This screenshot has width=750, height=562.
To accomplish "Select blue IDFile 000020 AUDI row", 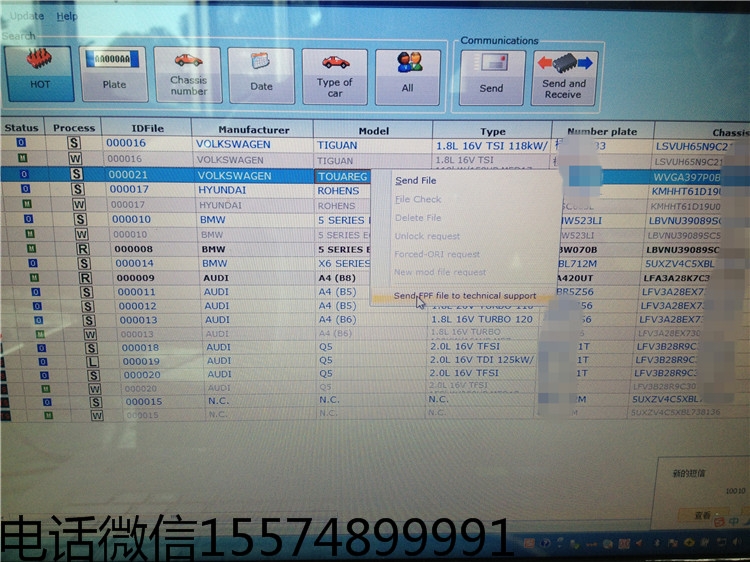I will coord(142,375).
